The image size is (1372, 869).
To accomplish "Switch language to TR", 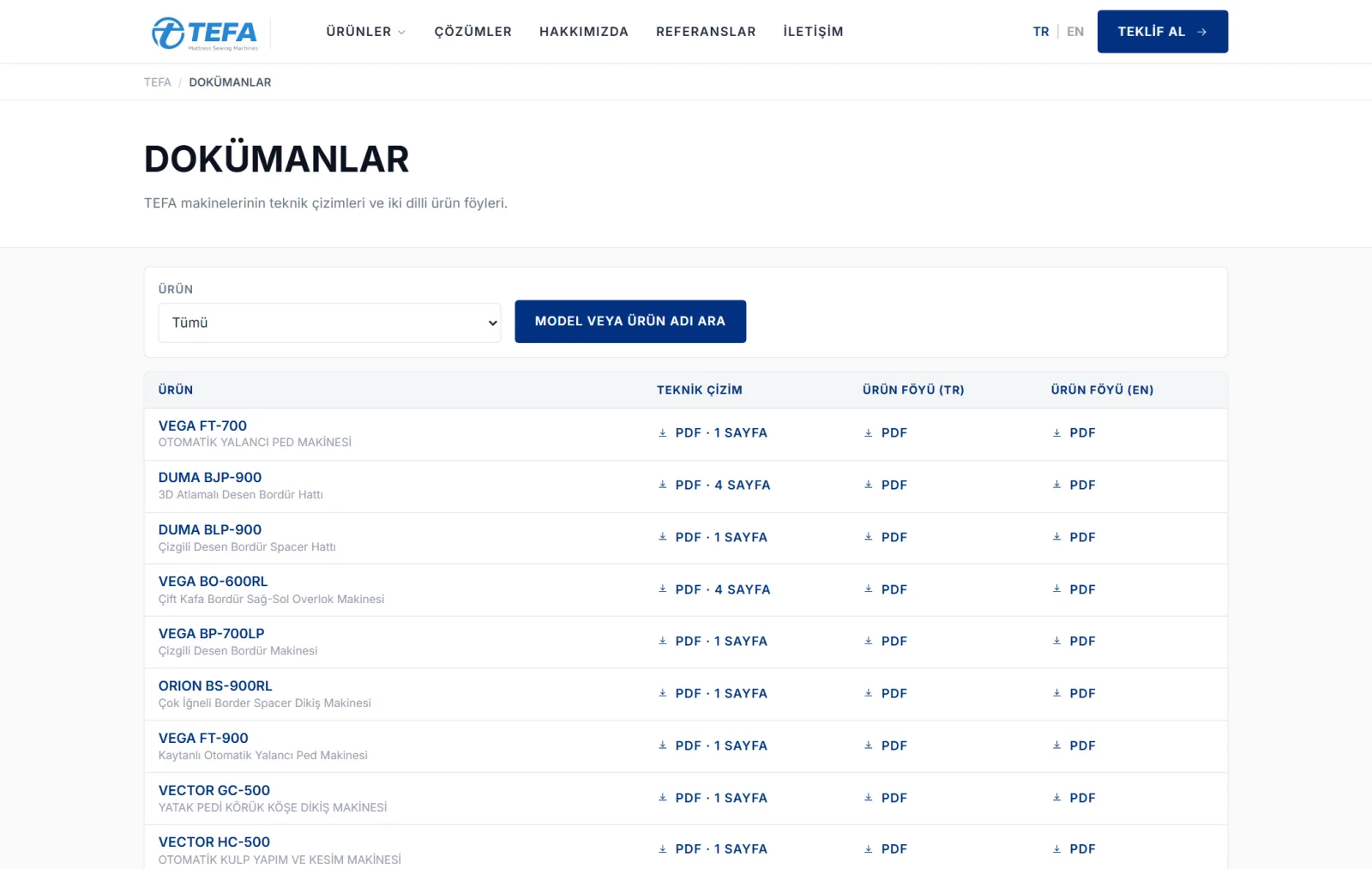I will [x=1041, y=32].
